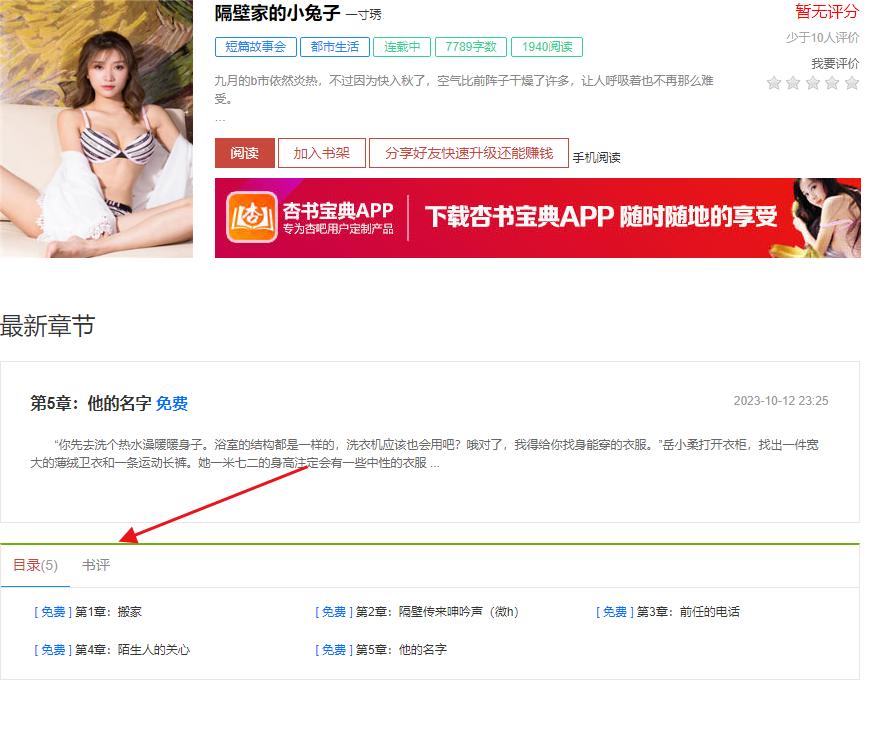This screenshot has height=747, width=879.
Task: Click the red 阅读 button
Action: (x=244, y=153)
